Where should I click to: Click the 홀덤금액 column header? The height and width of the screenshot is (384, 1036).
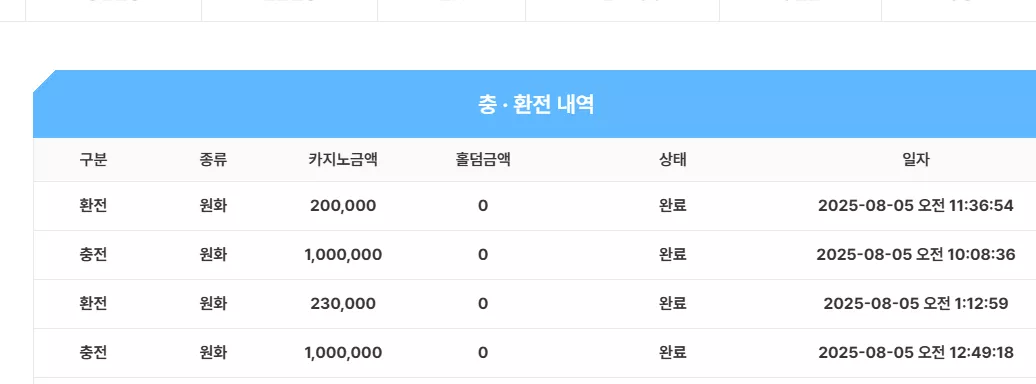[x=483, y=159]
